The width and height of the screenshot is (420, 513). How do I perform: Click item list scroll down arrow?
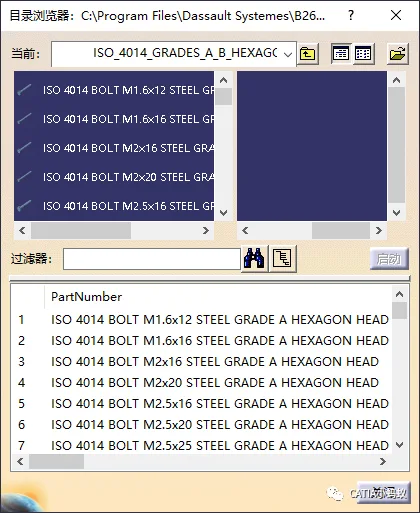pos(224,212)
